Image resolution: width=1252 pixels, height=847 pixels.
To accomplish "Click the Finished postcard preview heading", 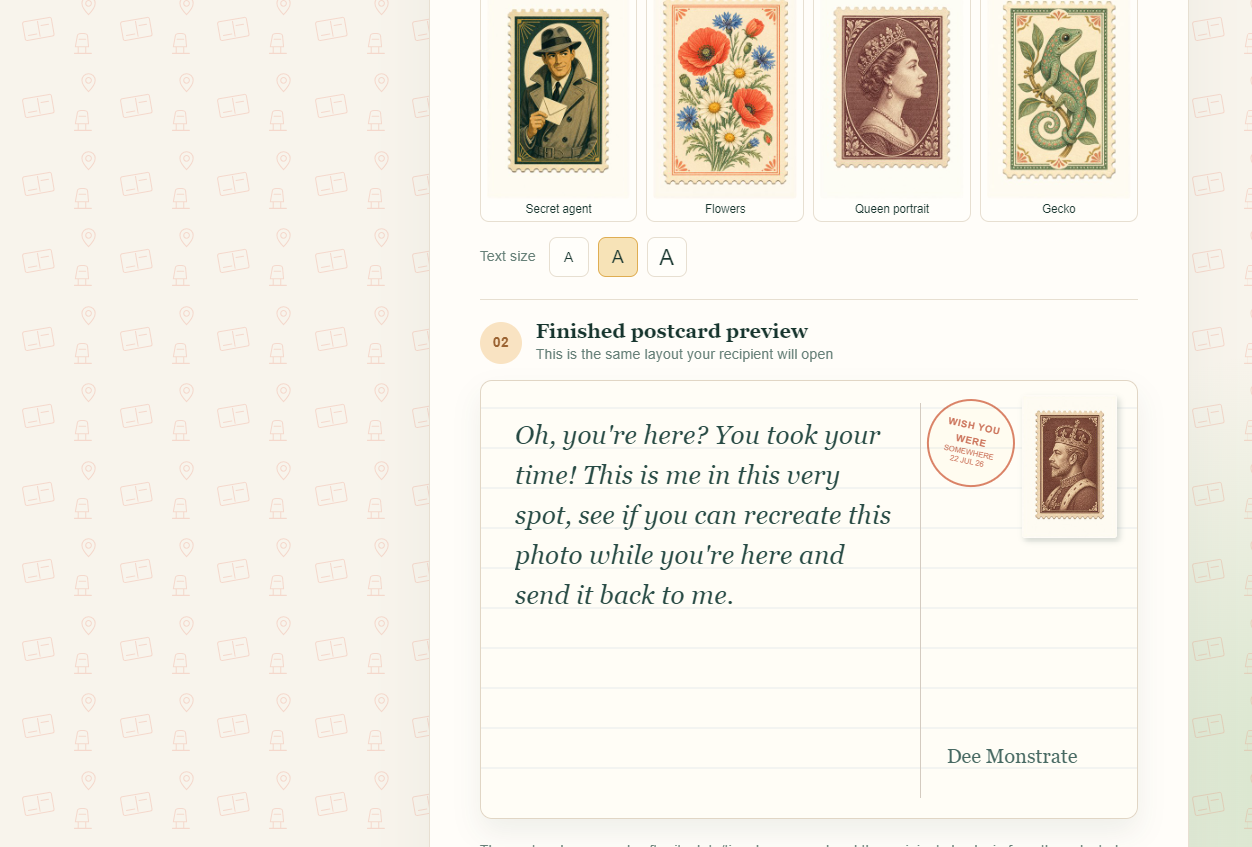I will (x=672, y=331).
